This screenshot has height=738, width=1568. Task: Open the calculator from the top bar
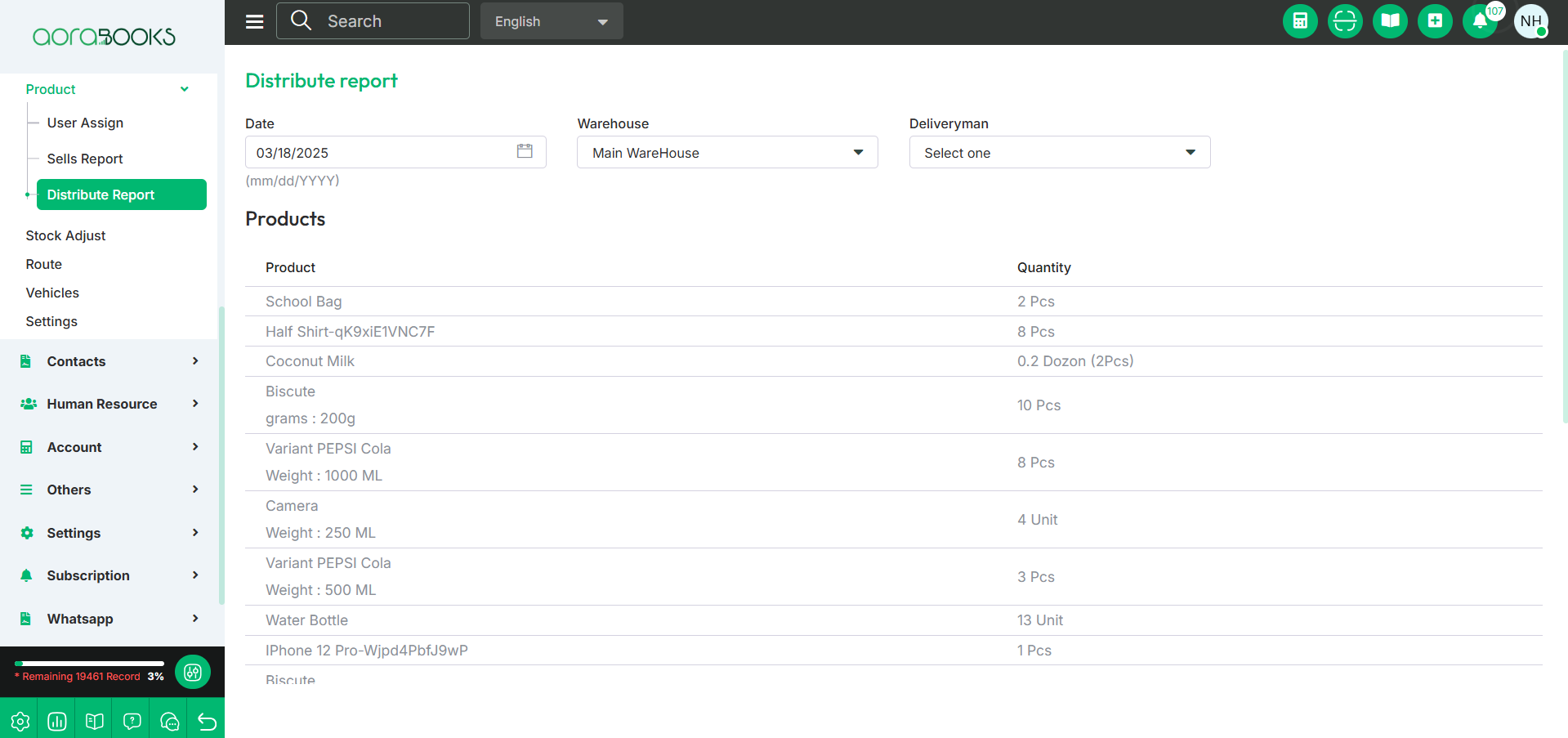1300,21
